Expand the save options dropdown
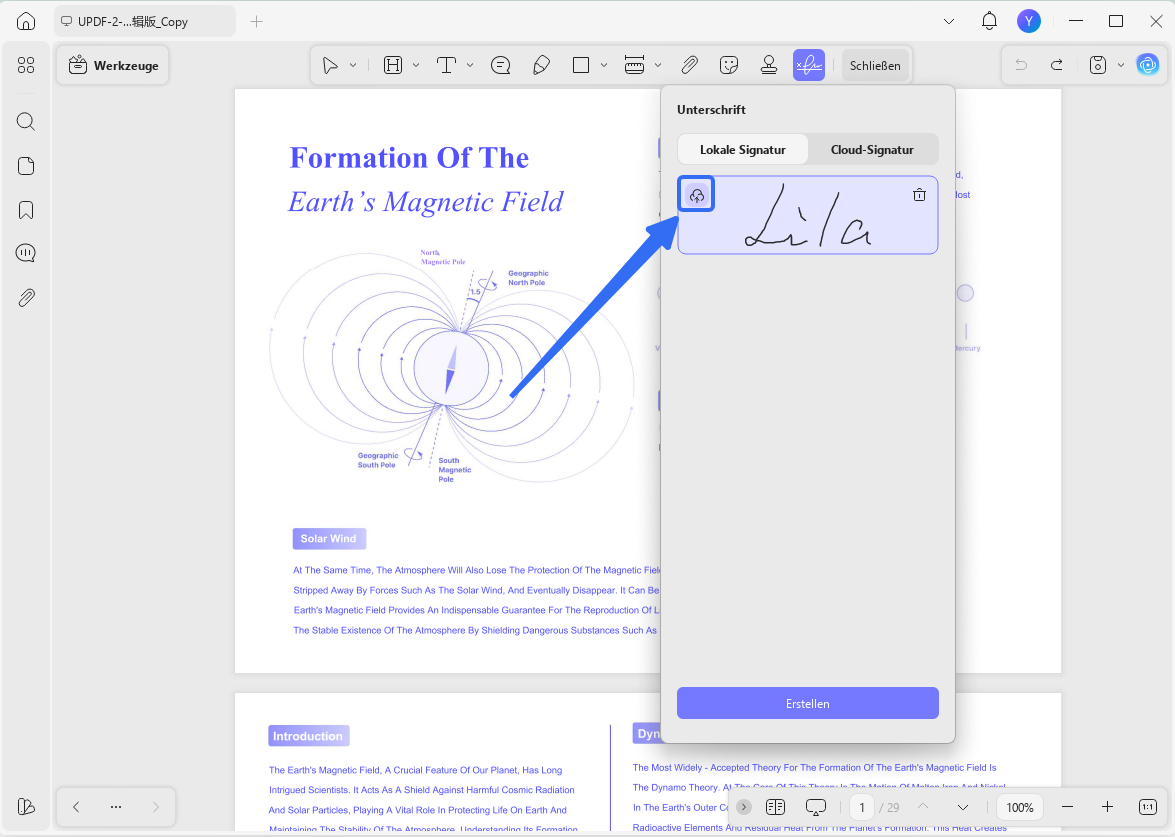Screen dimensions: 1175x837 1121,65
